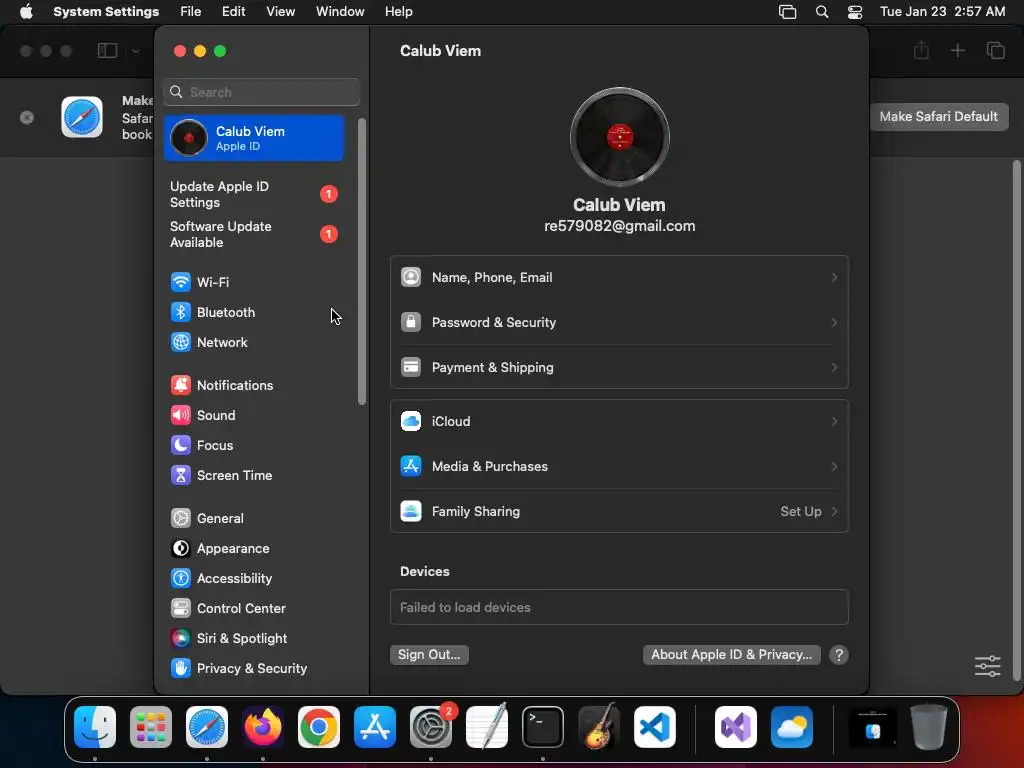1024x768 pixels.
Task: Open Safari start page customize settings icon
Action: coord(987,666)
